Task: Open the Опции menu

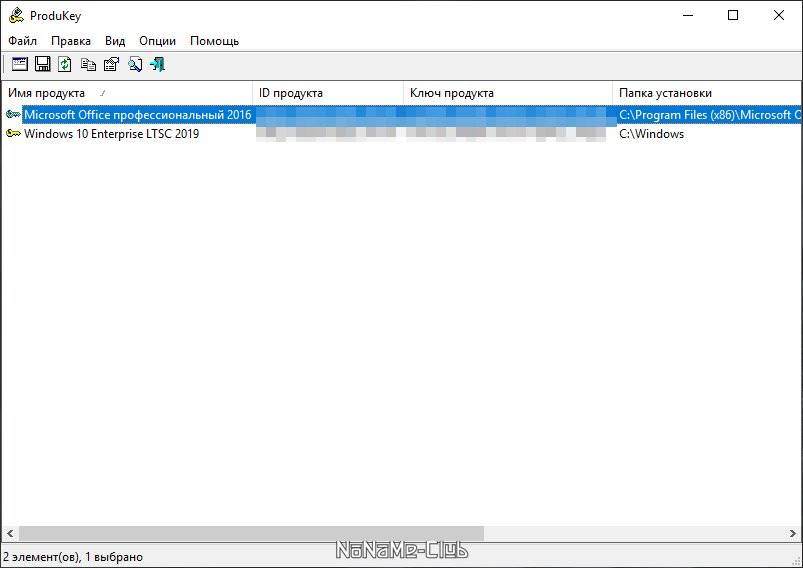Action: tap(157, 41)
